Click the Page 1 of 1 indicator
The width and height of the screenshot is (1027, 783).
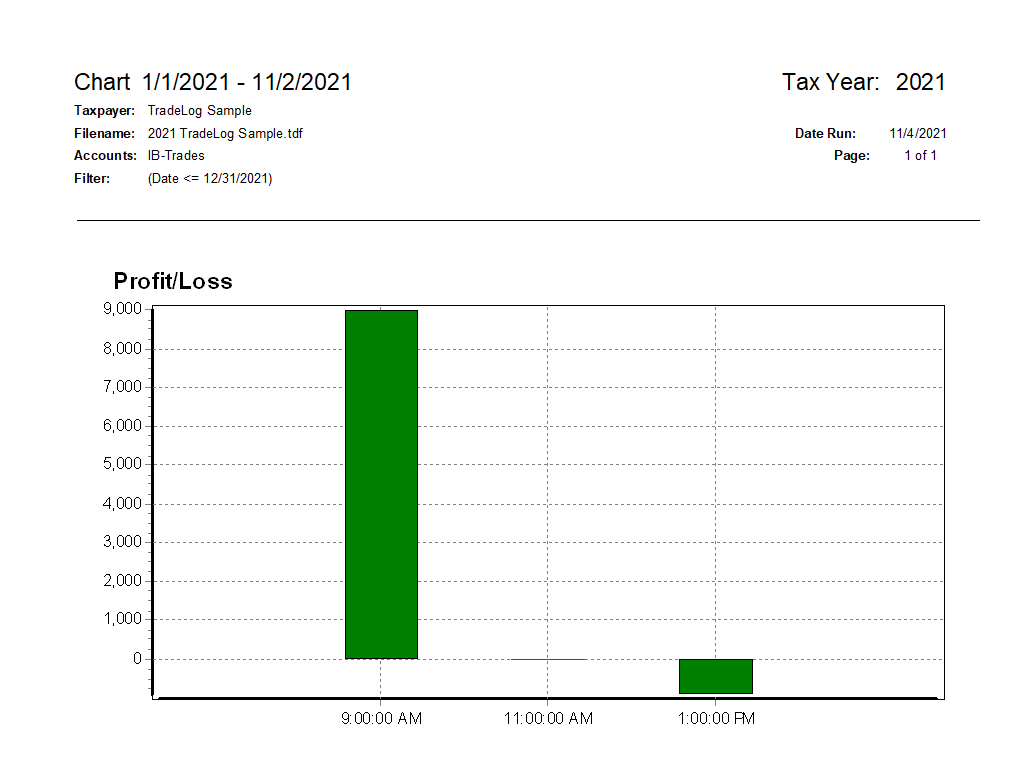click(920, 156)
